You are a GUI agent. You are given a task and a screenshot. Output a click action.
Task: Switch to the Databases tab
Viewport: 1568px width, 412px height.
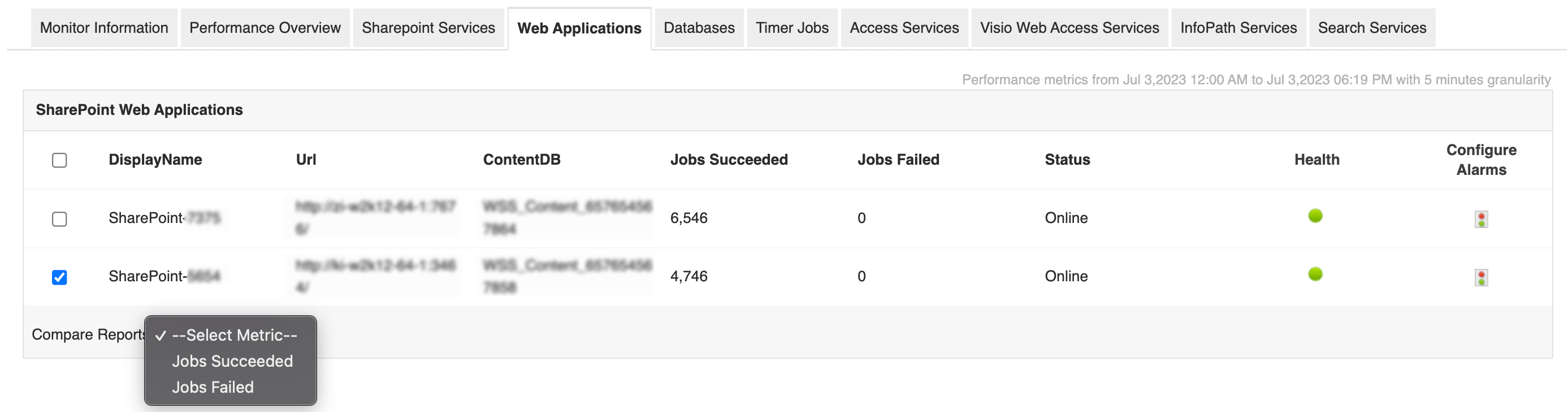pyautogui.click(x=699, y=27)
